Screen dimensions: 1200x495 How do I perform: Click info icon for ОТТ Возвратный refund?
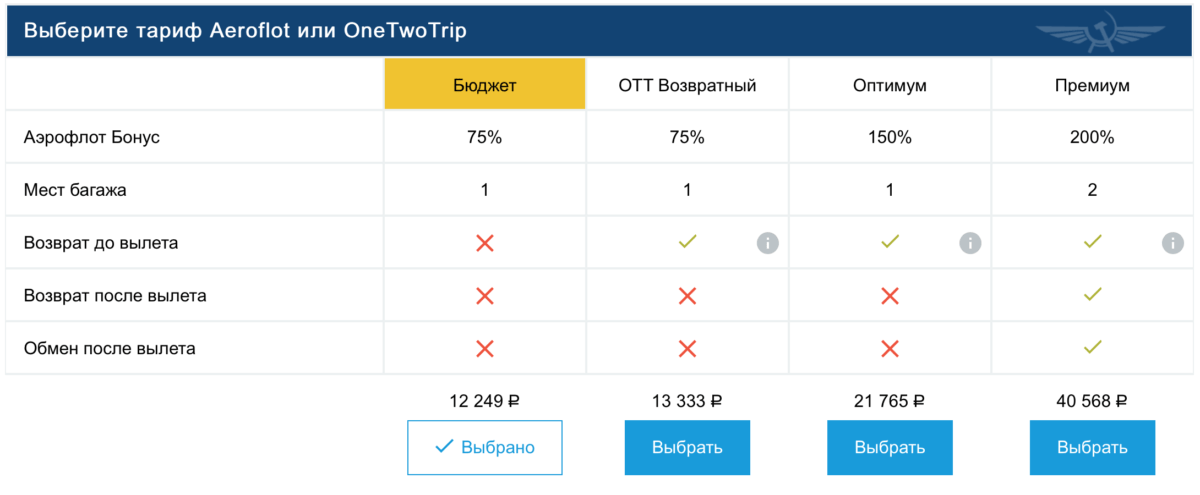tap(768, 243)
